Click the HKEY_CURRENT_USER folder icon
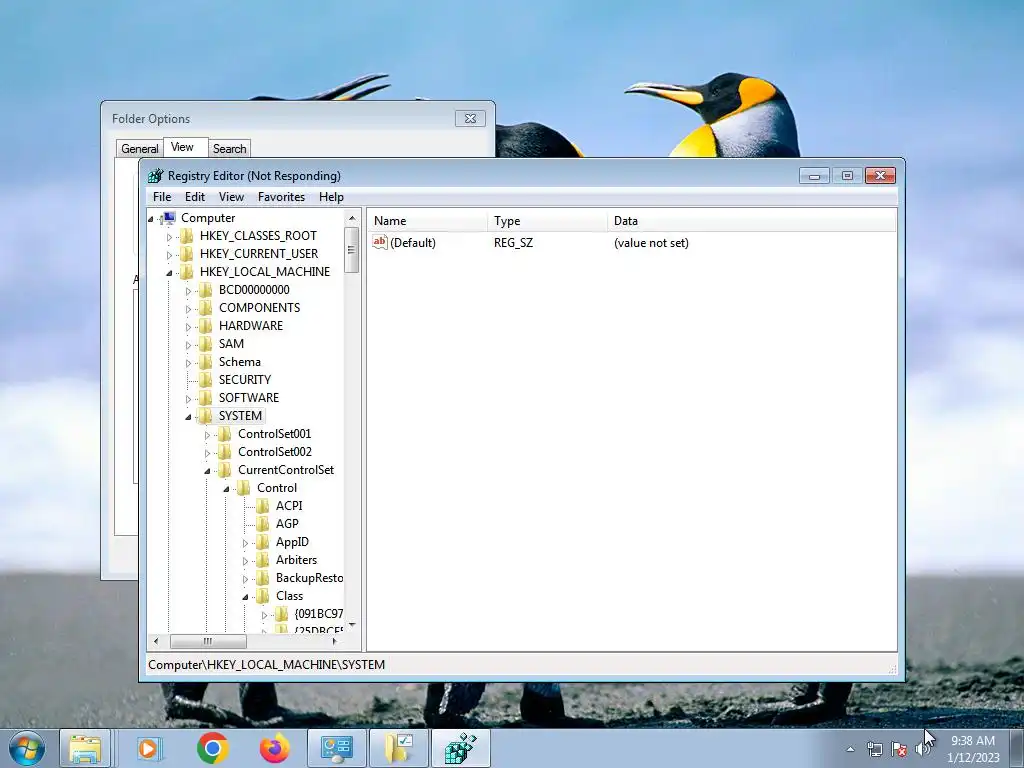Screen dimensions: 1024x768 coord(187,254)
